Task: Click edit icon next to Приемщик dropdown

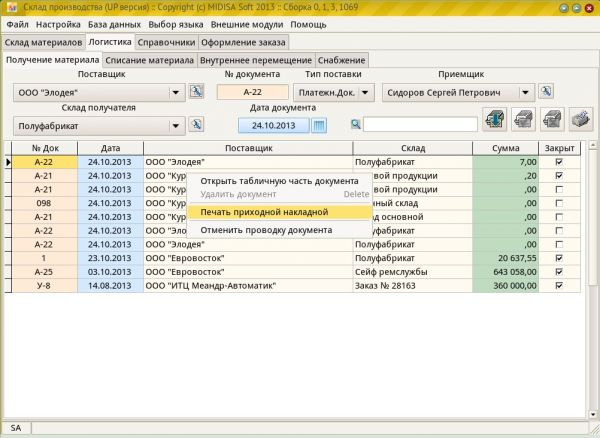Action: (x=547, y=92)
